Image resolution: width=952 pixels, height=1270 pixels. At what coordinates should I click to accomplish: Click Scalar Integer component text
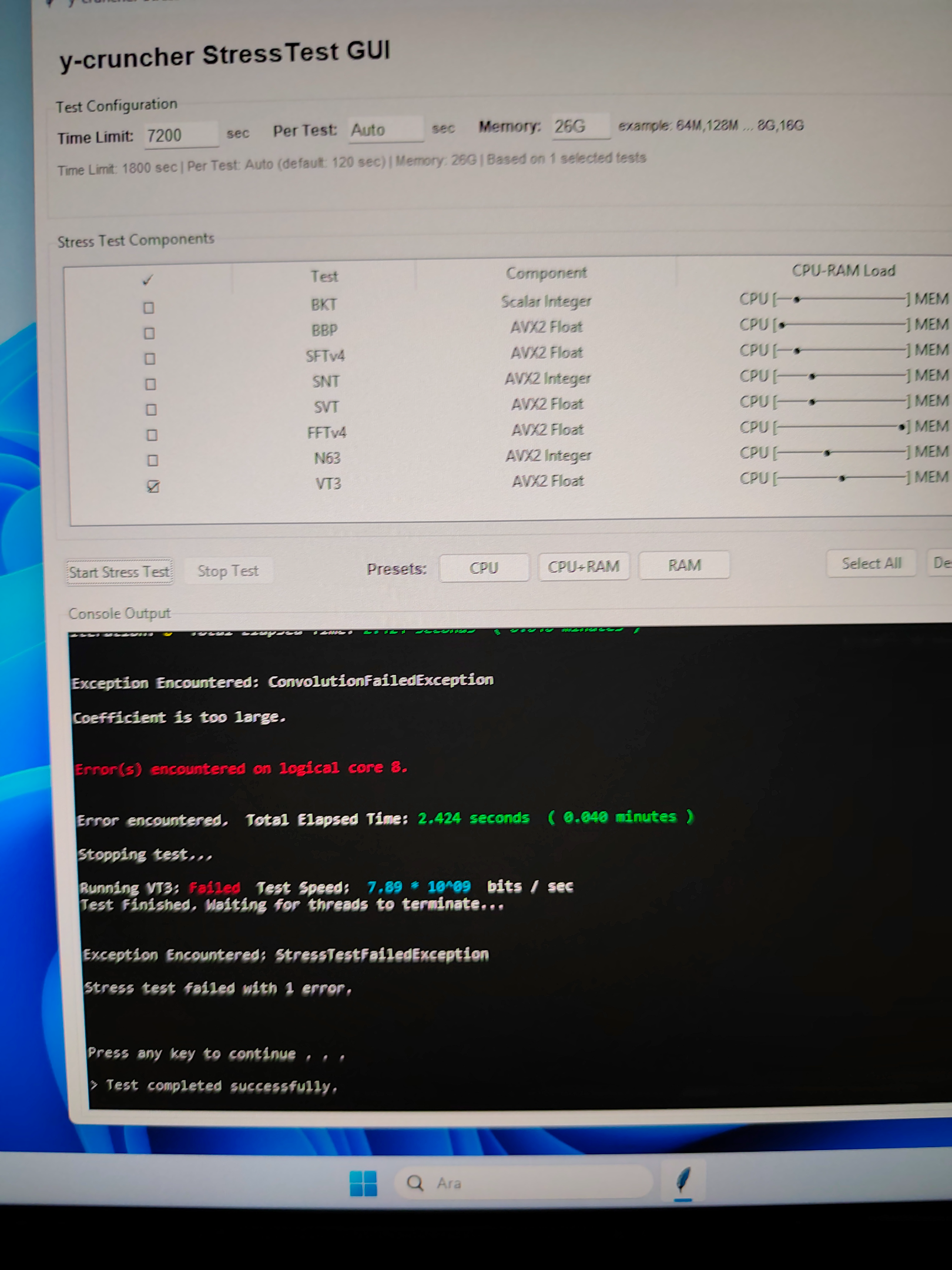546,302
